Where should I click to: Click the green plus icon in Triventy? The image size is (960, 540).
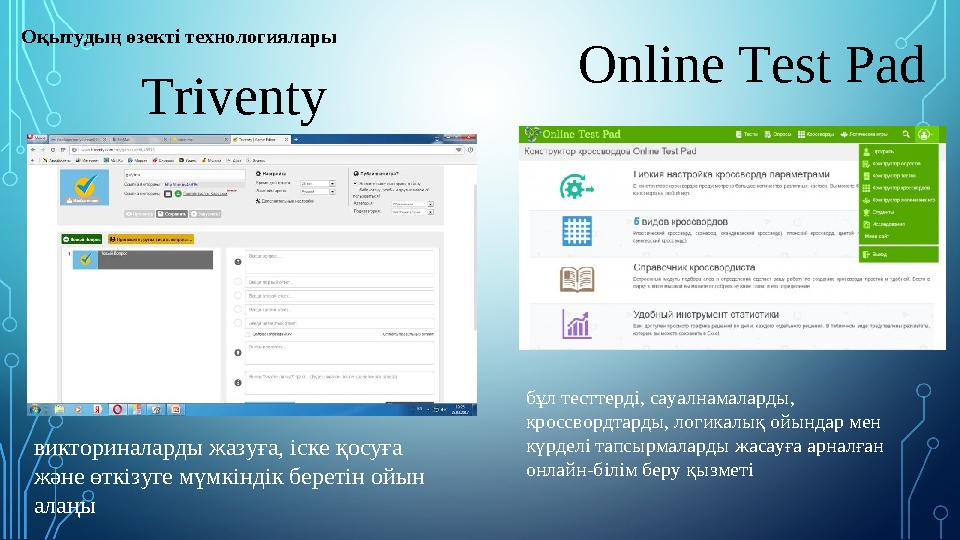178,193
